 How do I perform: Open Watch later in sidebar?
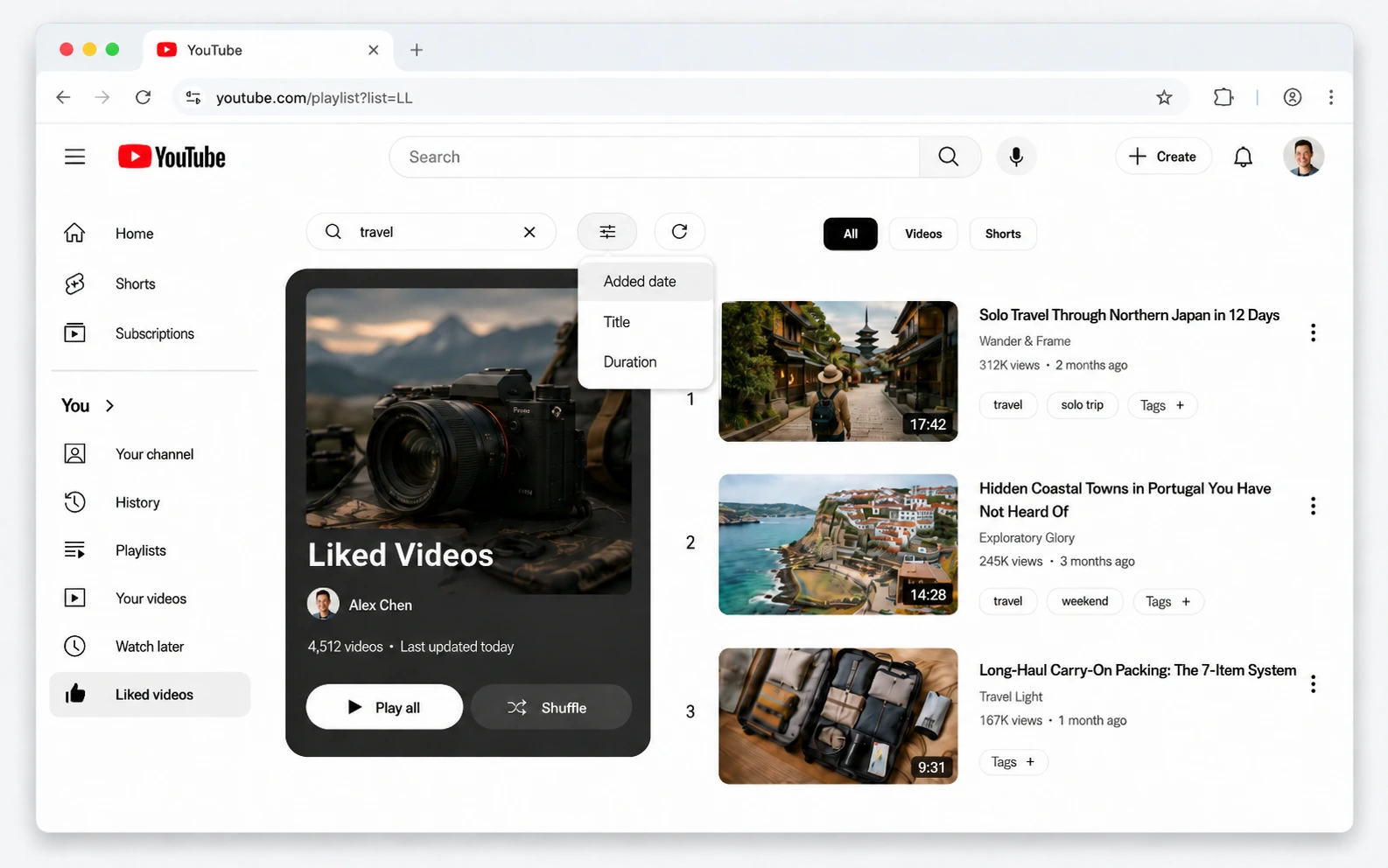(x=151, y=647)
